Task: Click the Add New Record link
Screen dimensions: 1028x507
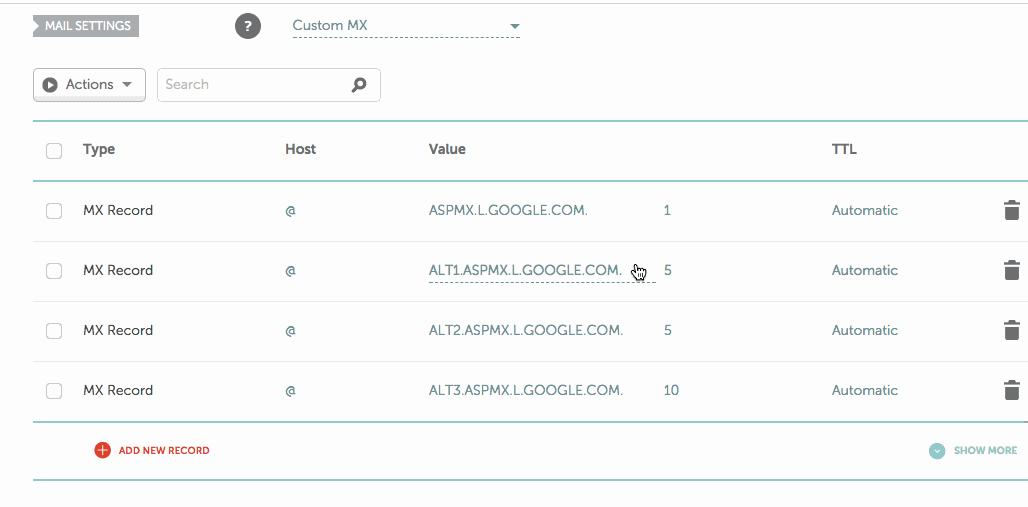Action: coord(164,450)
